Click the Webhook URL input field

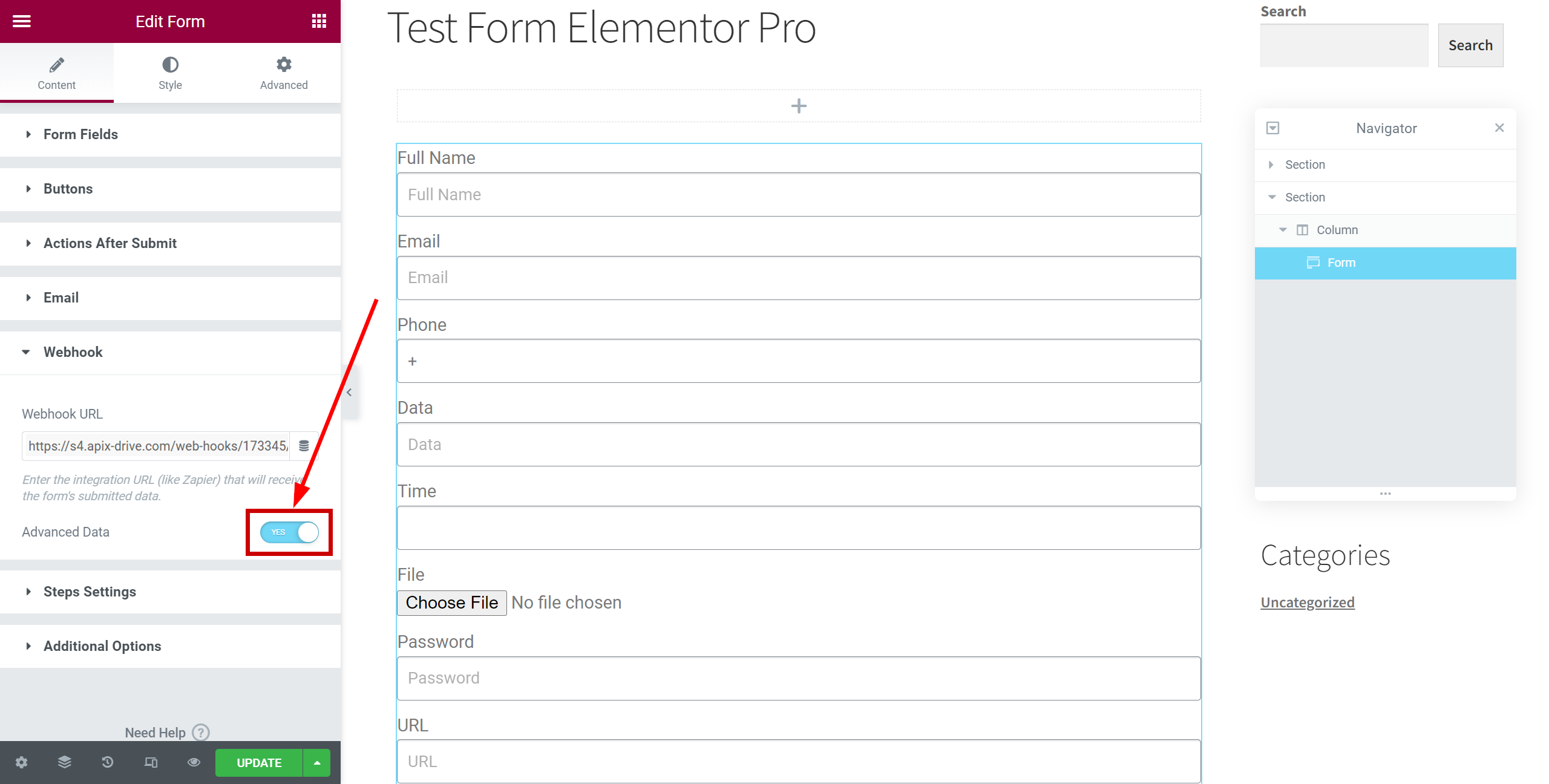pyautogui.click(x=157, y=446)
